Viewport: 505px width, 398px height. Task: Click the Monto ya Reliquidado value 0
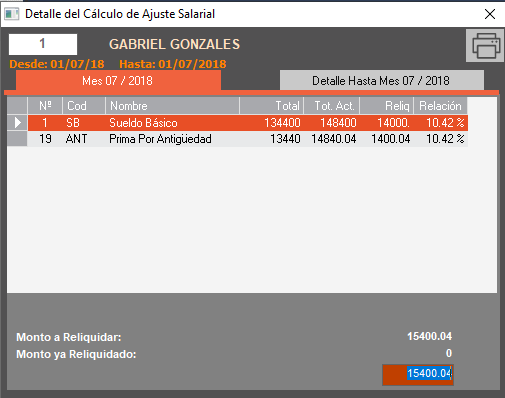[449, 353]
